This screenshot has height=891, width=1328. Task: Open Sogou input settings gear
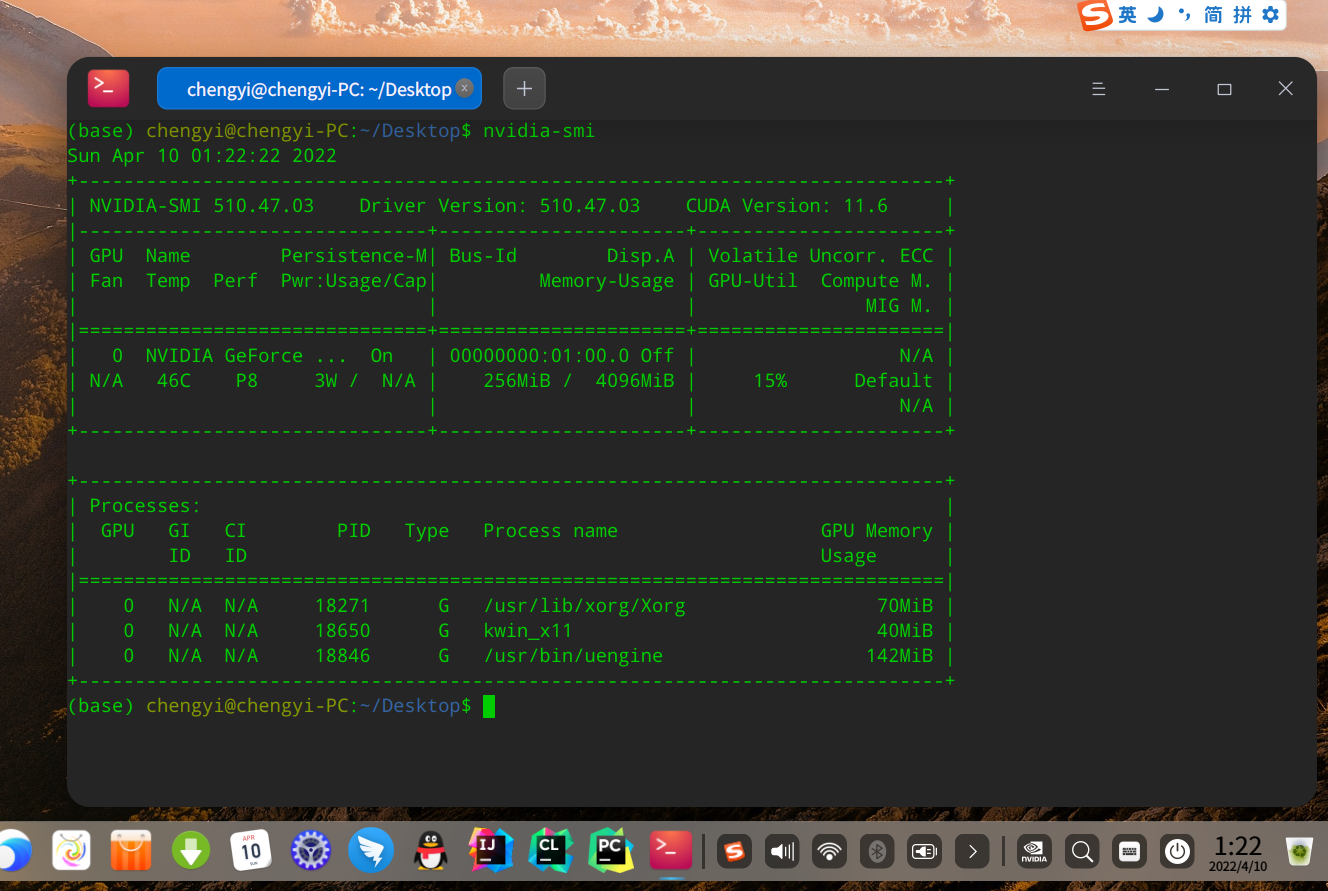pos(1271,14)
